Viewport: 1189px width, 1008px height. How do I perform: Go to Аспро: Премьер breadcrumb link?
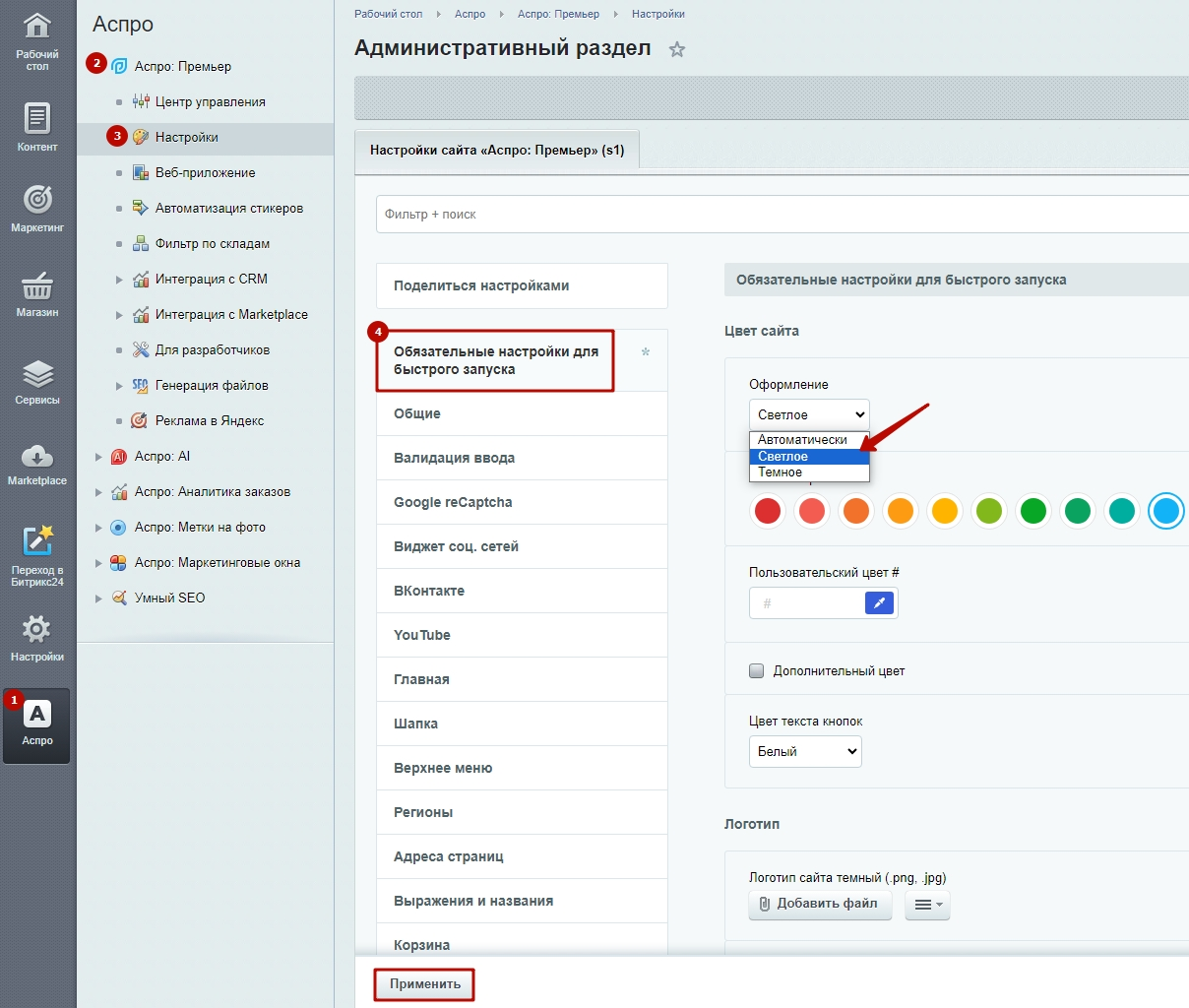558,14
